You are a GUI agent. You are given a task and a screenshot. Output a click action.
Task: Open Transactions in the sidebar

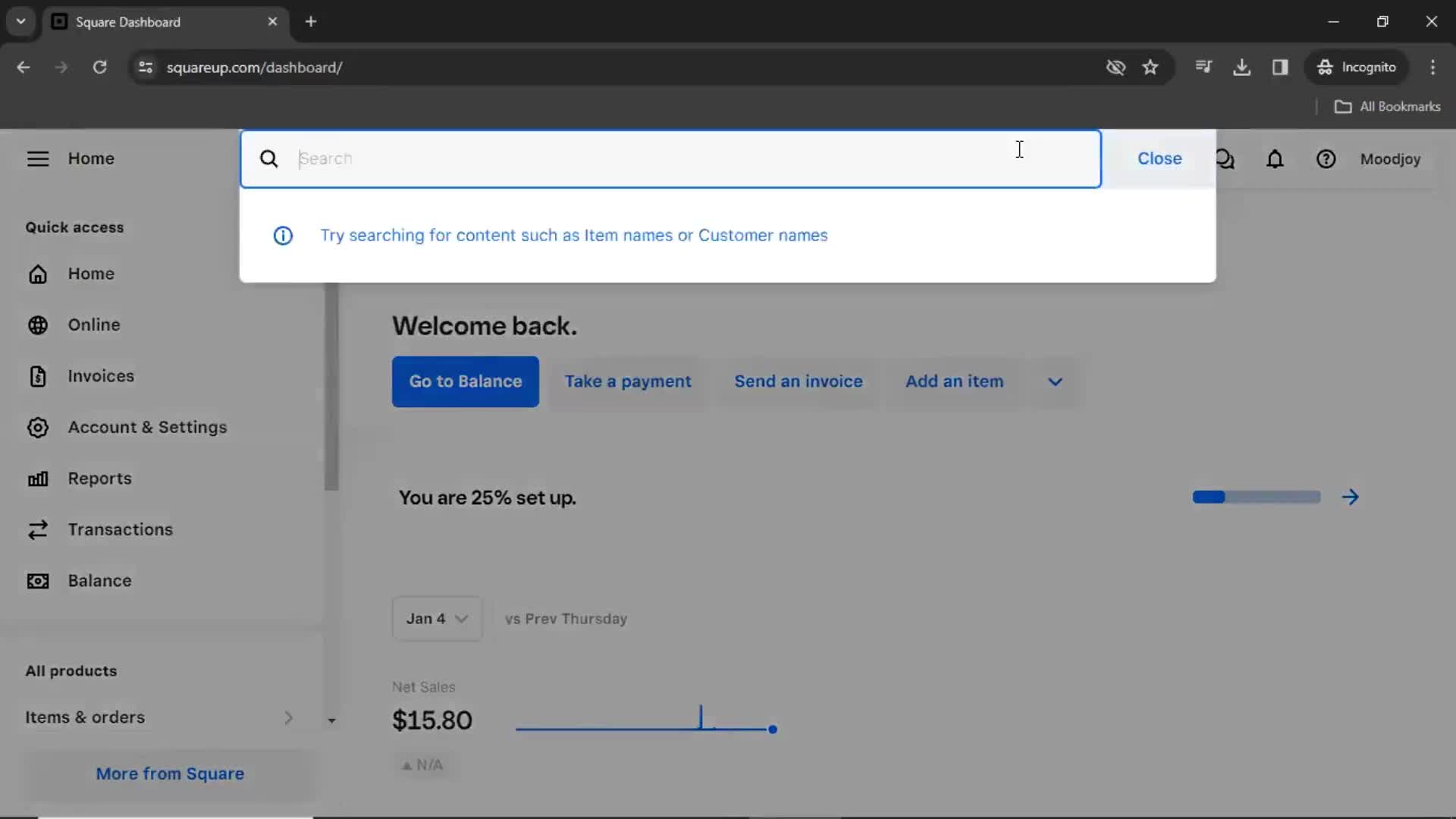coord(120,529)
